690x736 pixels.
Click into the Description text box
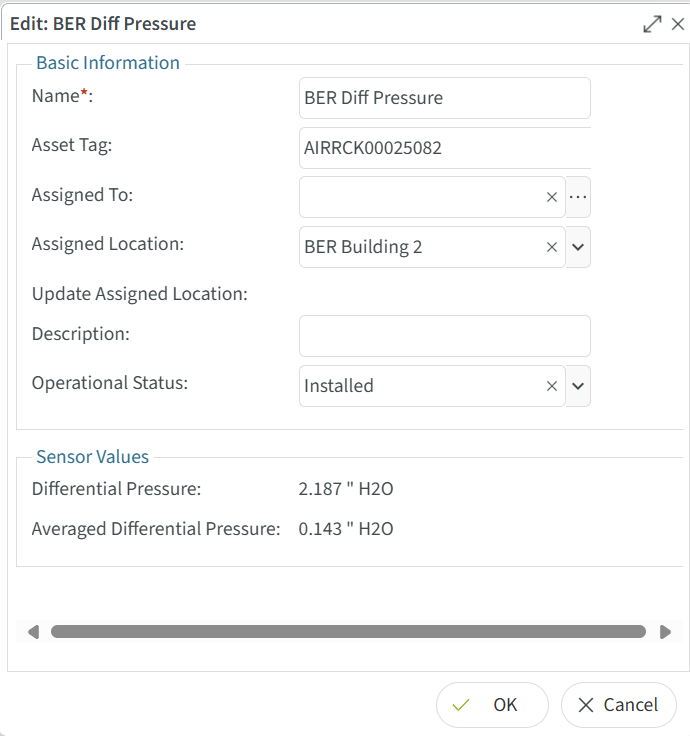point(444,336)
